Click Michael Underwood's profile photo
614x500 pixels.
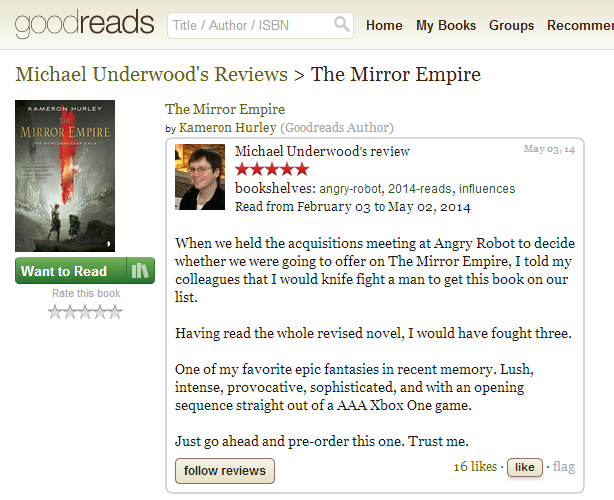pos(200,177)
